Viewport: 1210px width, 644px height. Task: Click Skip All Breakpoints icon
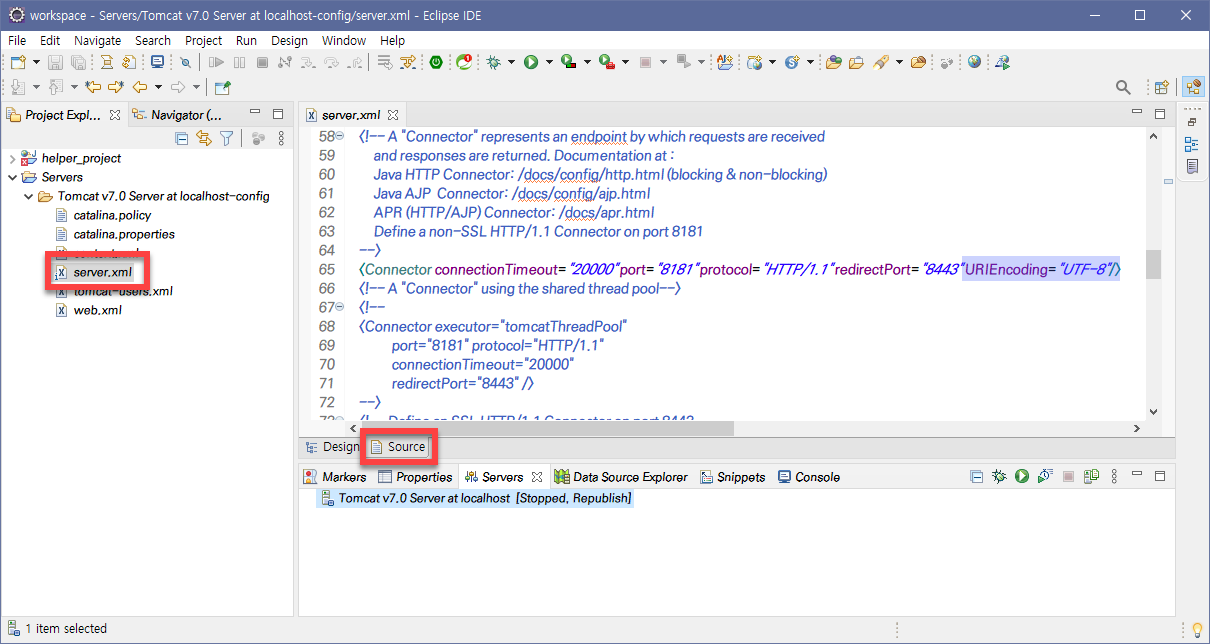(186, 62)
